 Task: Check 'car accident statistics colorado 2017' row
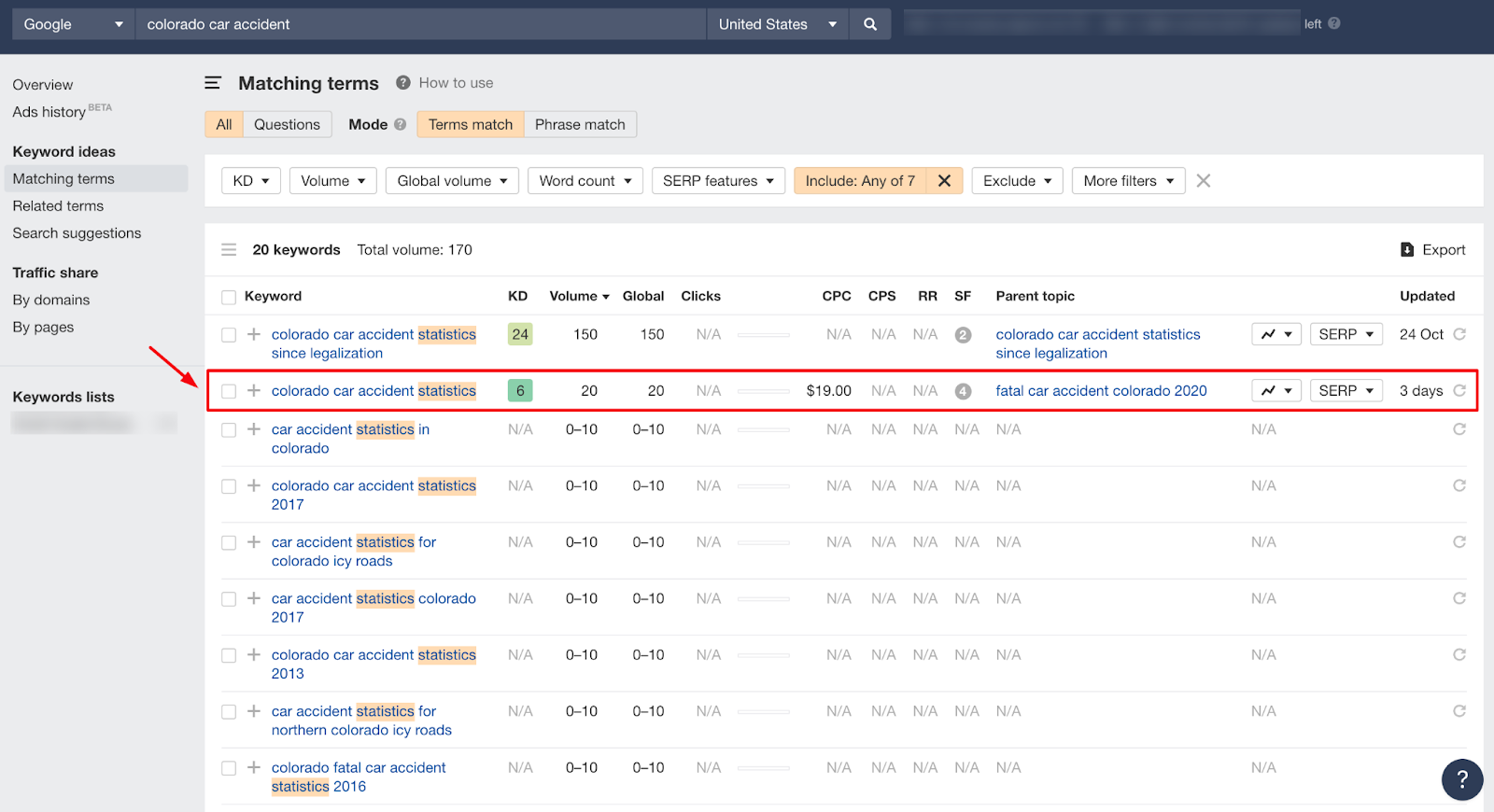[229, 599]
